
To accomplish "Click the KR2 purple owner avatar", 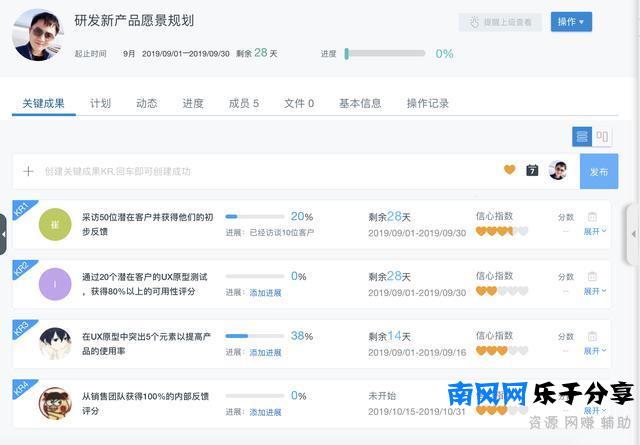I will [x=55, y=284].
